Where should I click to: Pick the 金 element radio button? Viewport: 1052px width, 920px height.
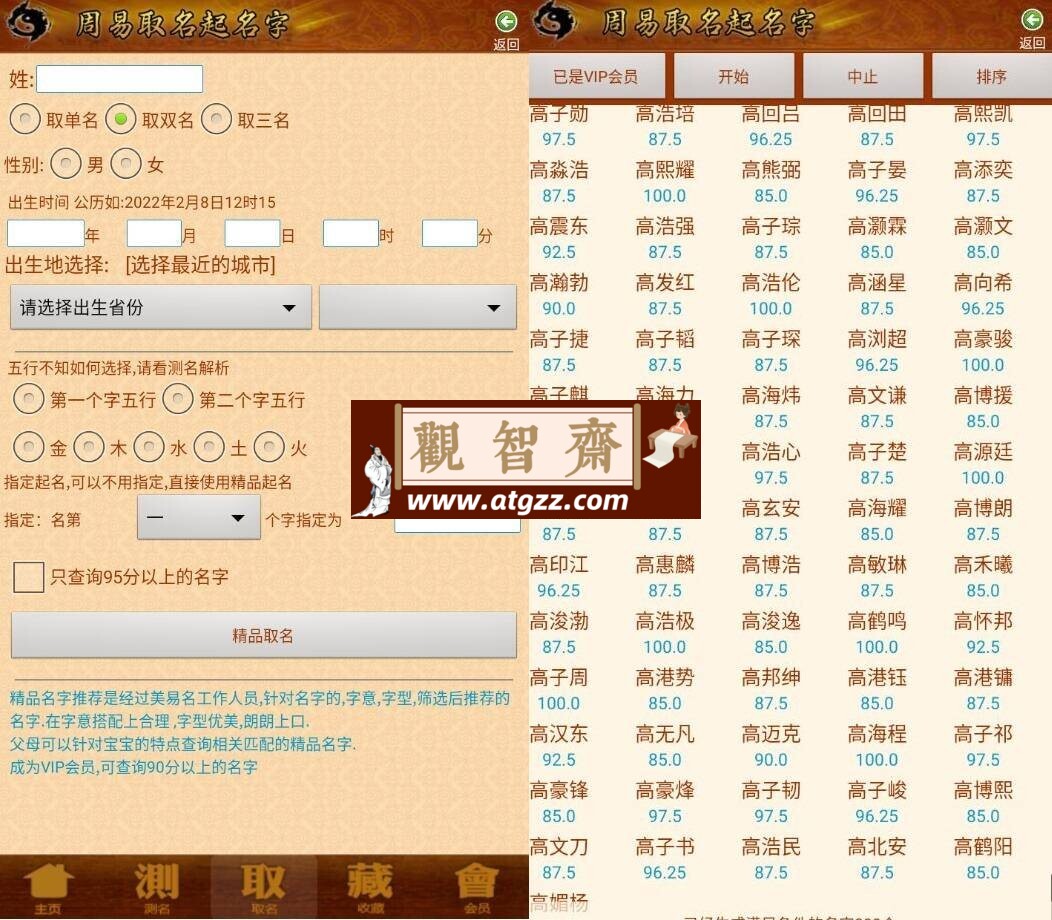coord(29,447)
